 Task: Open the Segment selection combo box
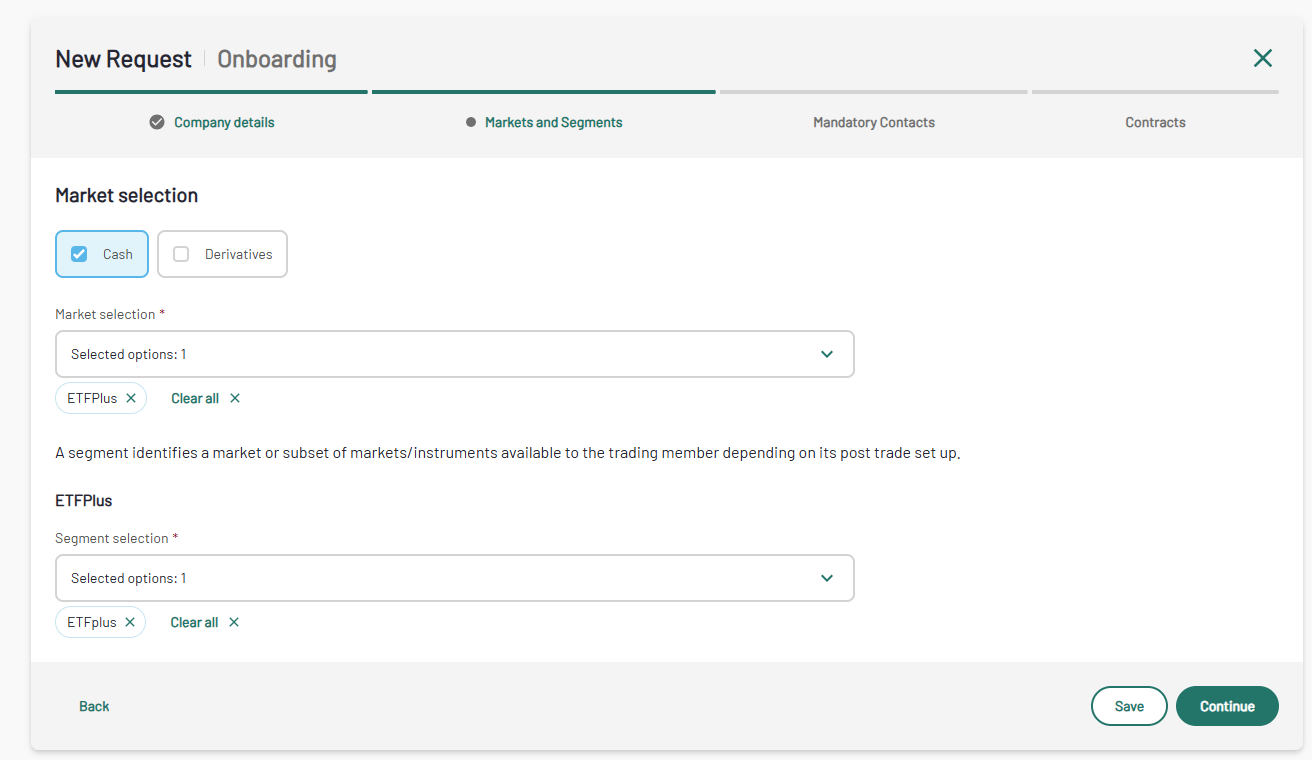coord(455,578)
